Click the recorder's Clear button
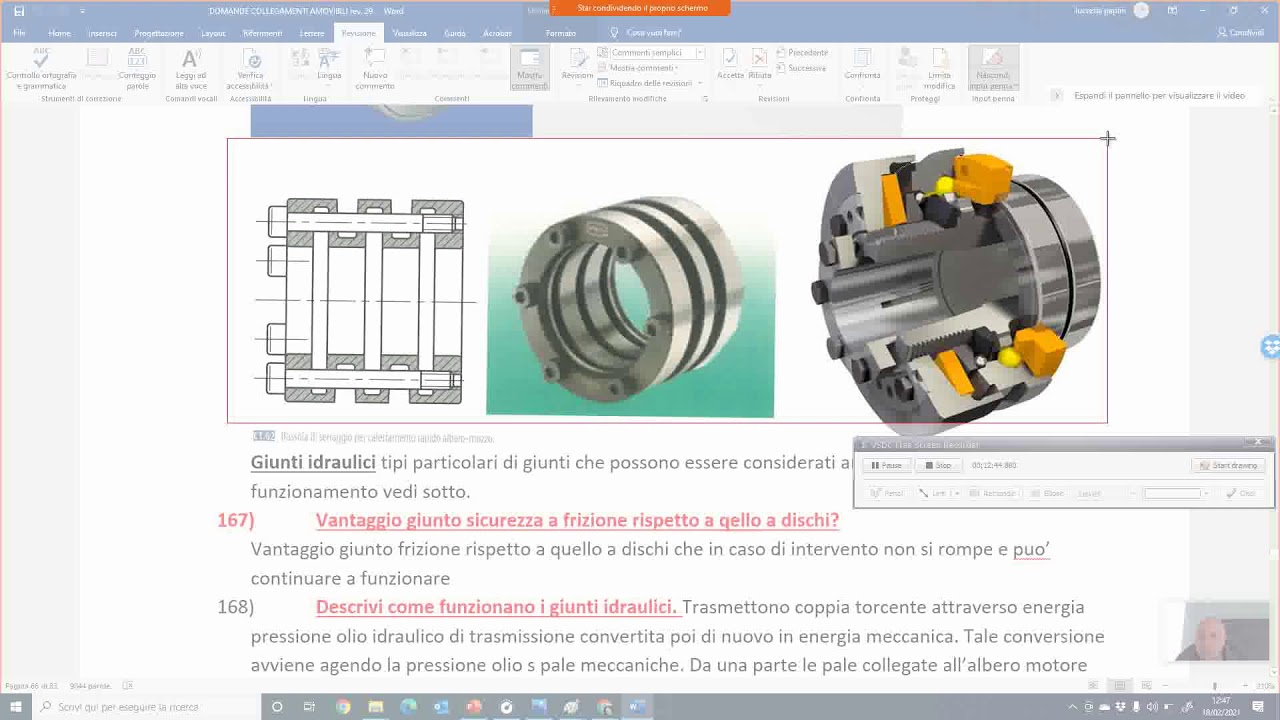Screen dimensions: 1280x720 (1240, 493)
